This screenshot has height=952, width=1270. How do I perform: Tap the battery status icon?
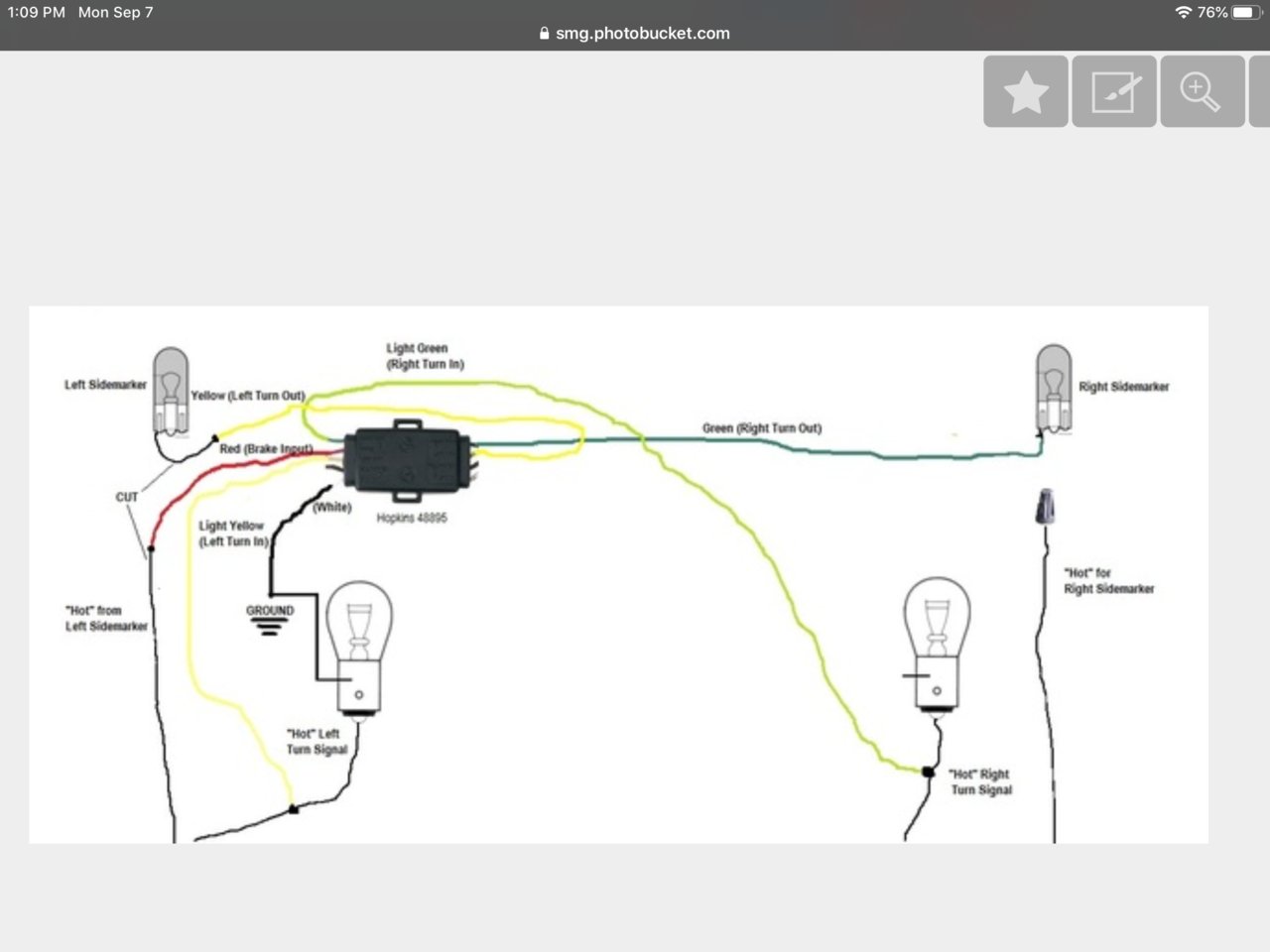(x=1247, y=12)
